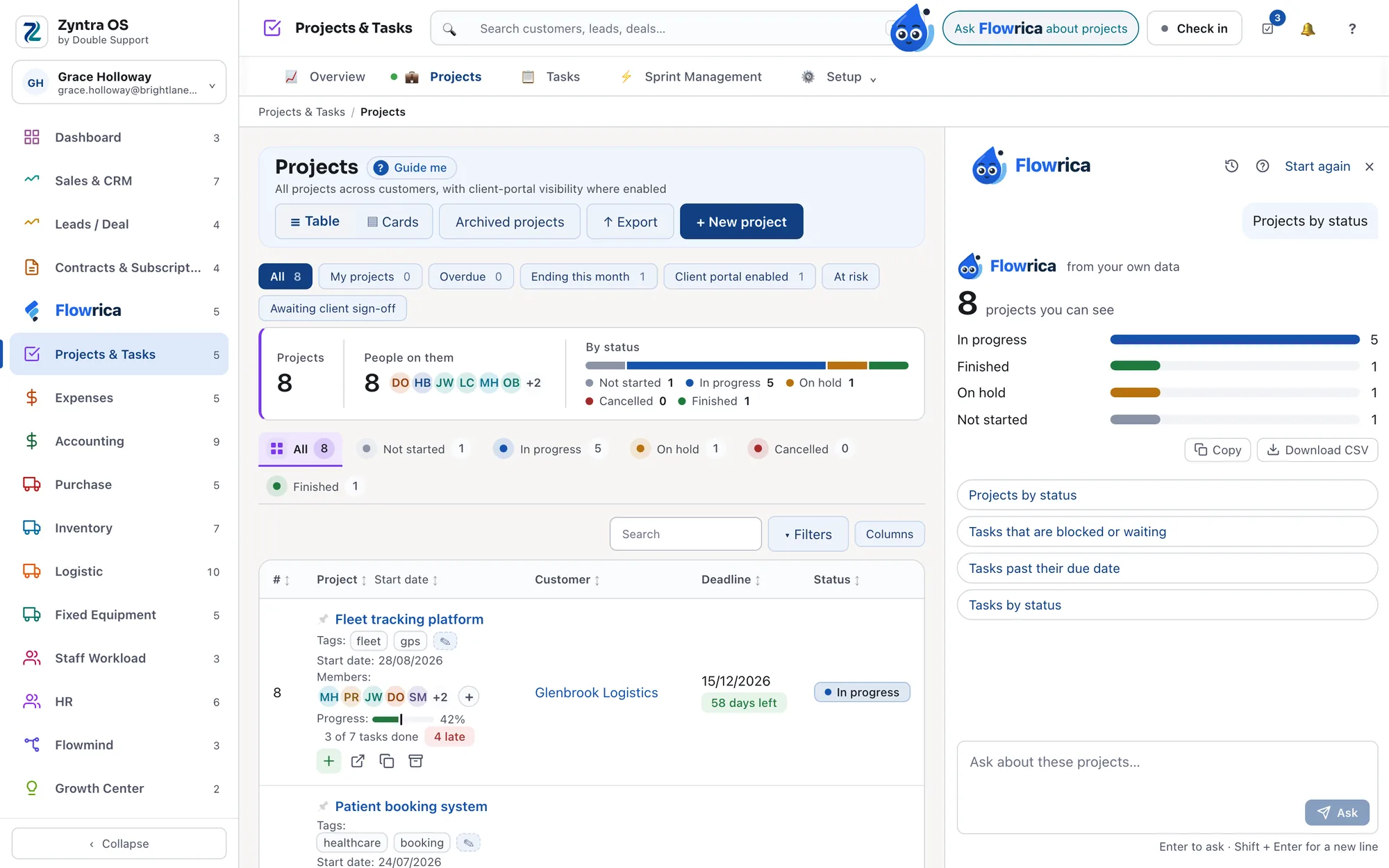Viewport: 1389px width, 868px height.
Task: Download CSV from Flowrica results
Action: pos(1317,450)
